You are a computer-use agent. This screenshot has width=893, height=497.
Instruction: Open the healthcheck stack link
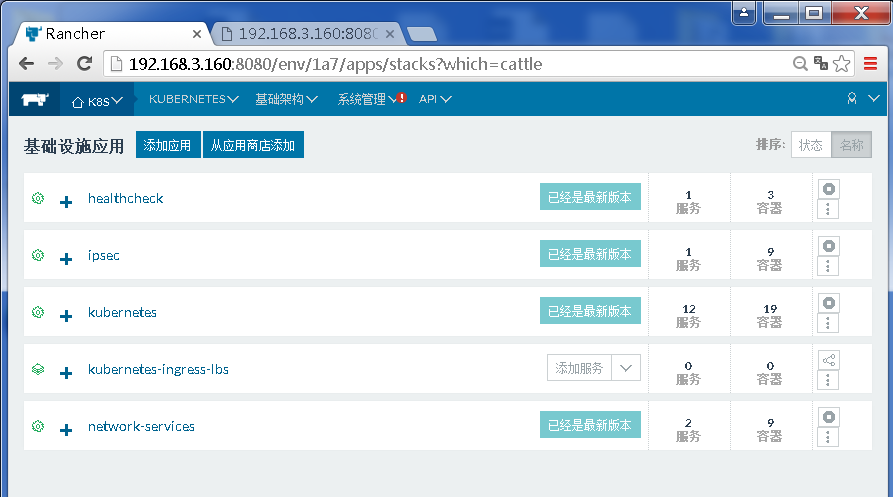(x=125, y=198)
